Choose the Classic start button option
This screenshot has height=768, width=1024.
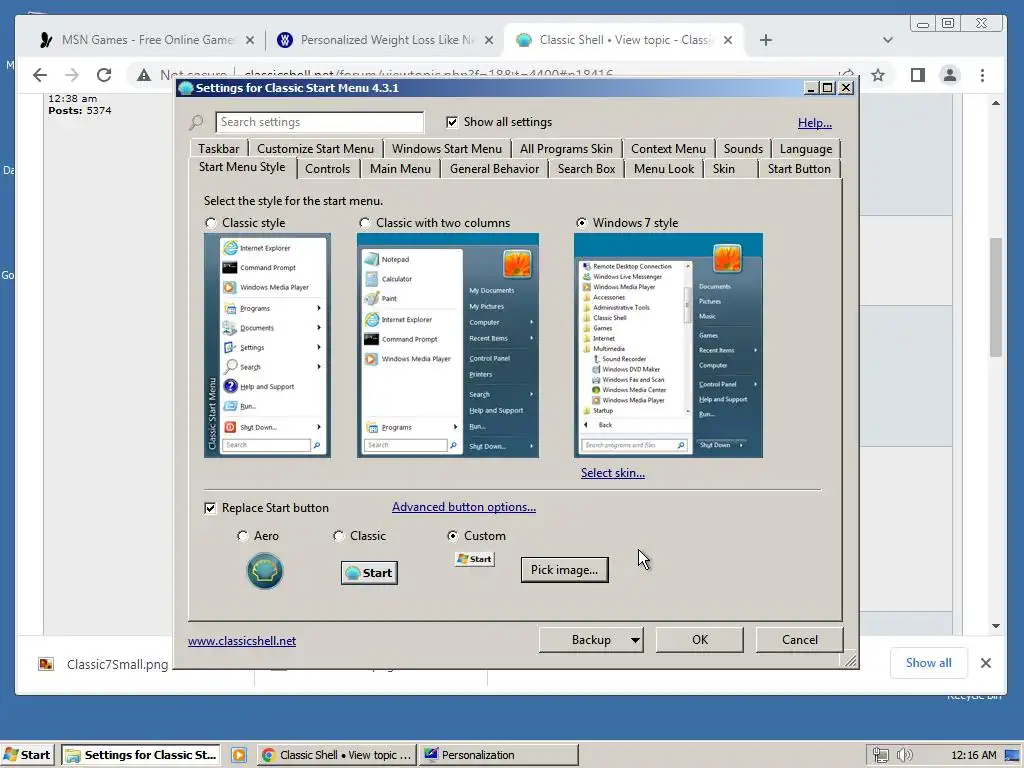[x=338, y=536]
